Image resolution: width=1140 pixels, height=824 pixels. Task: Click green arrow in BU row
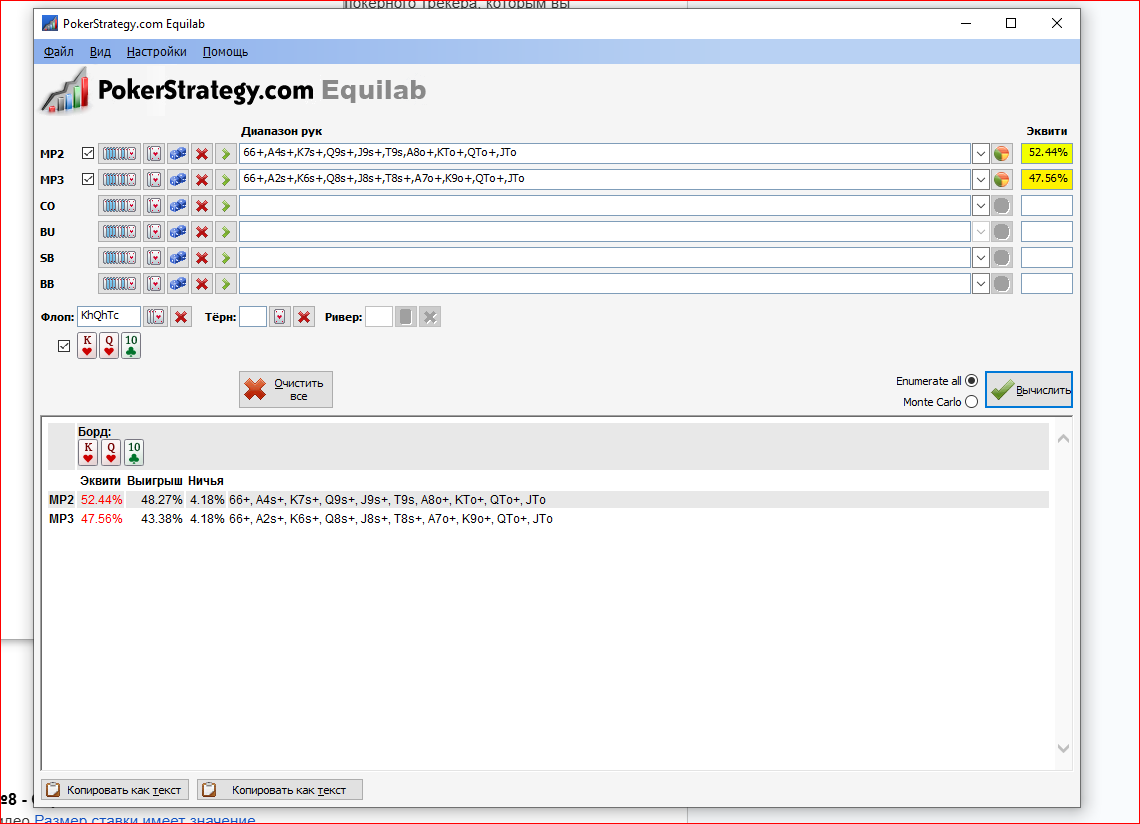click(226, 232)
